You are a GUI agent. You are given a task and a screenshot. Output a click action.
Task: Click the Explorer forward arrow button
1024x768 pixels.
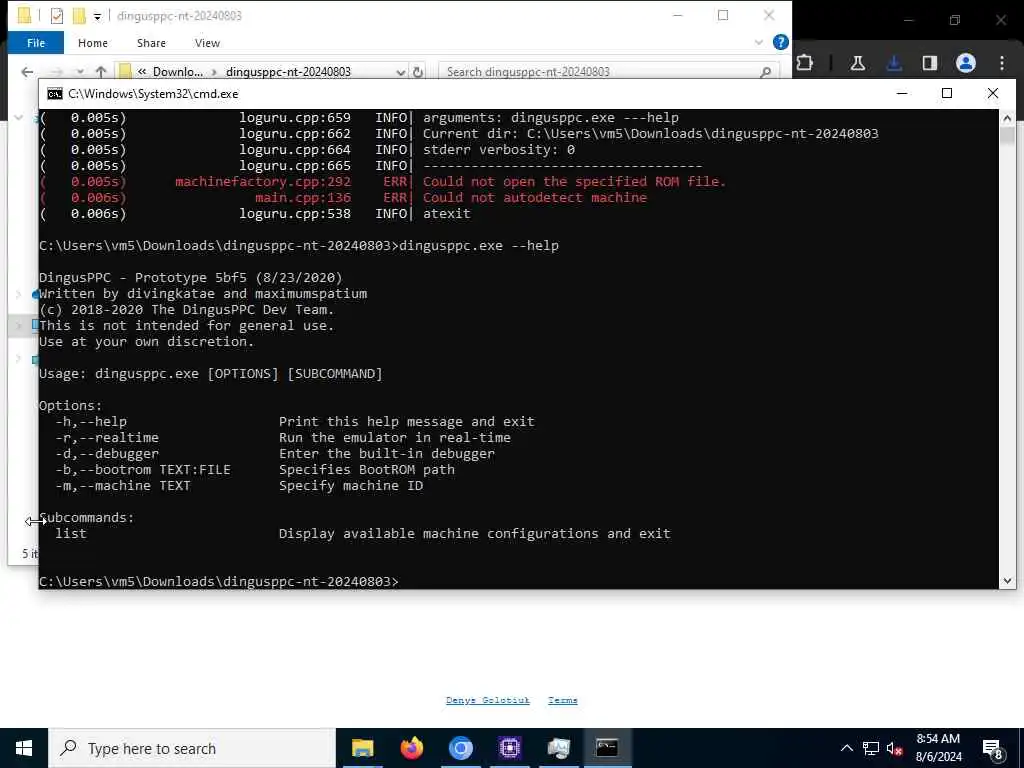(57, 72)
